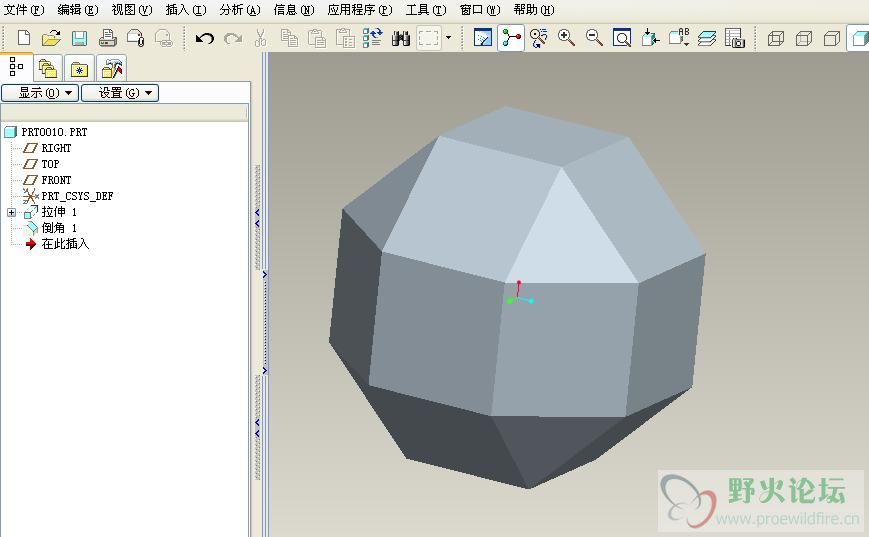The width and height of the screenshot is (869, 537).
Task: Click the Paste Special icon
Action: point(345,38)
